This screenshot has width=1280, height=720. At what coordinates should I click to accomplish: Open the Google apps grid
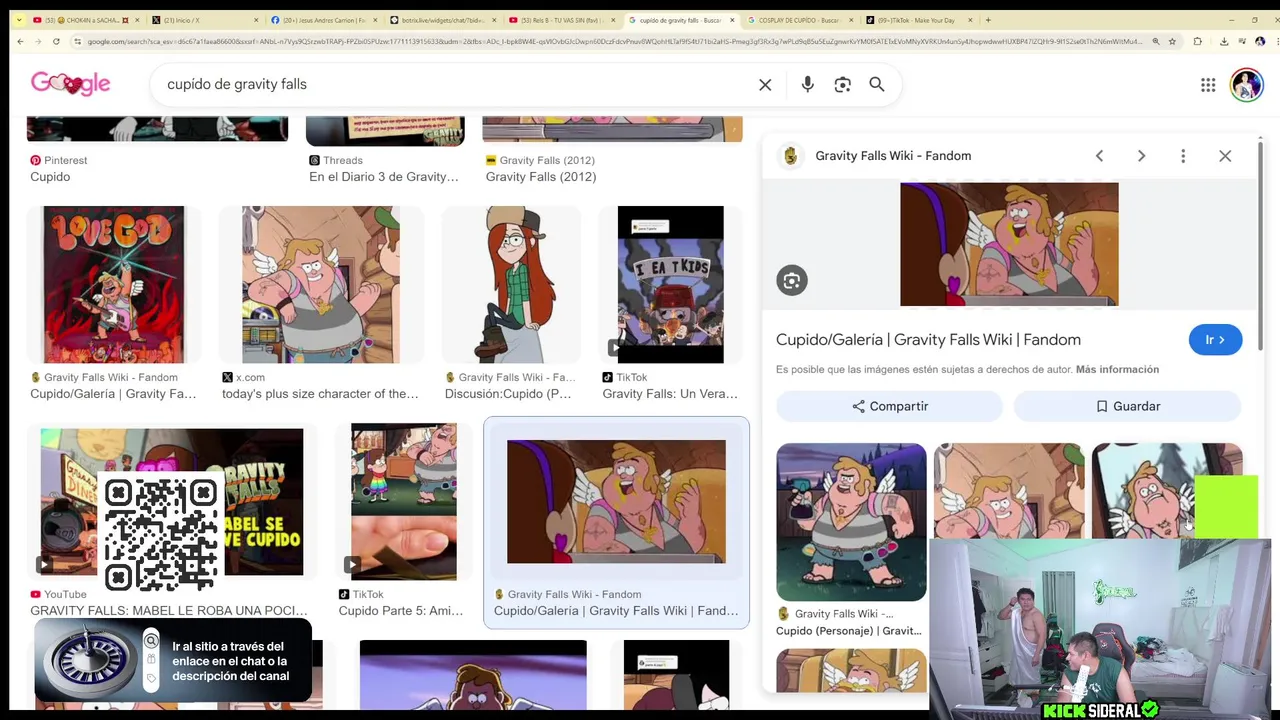pos(1208,85)
